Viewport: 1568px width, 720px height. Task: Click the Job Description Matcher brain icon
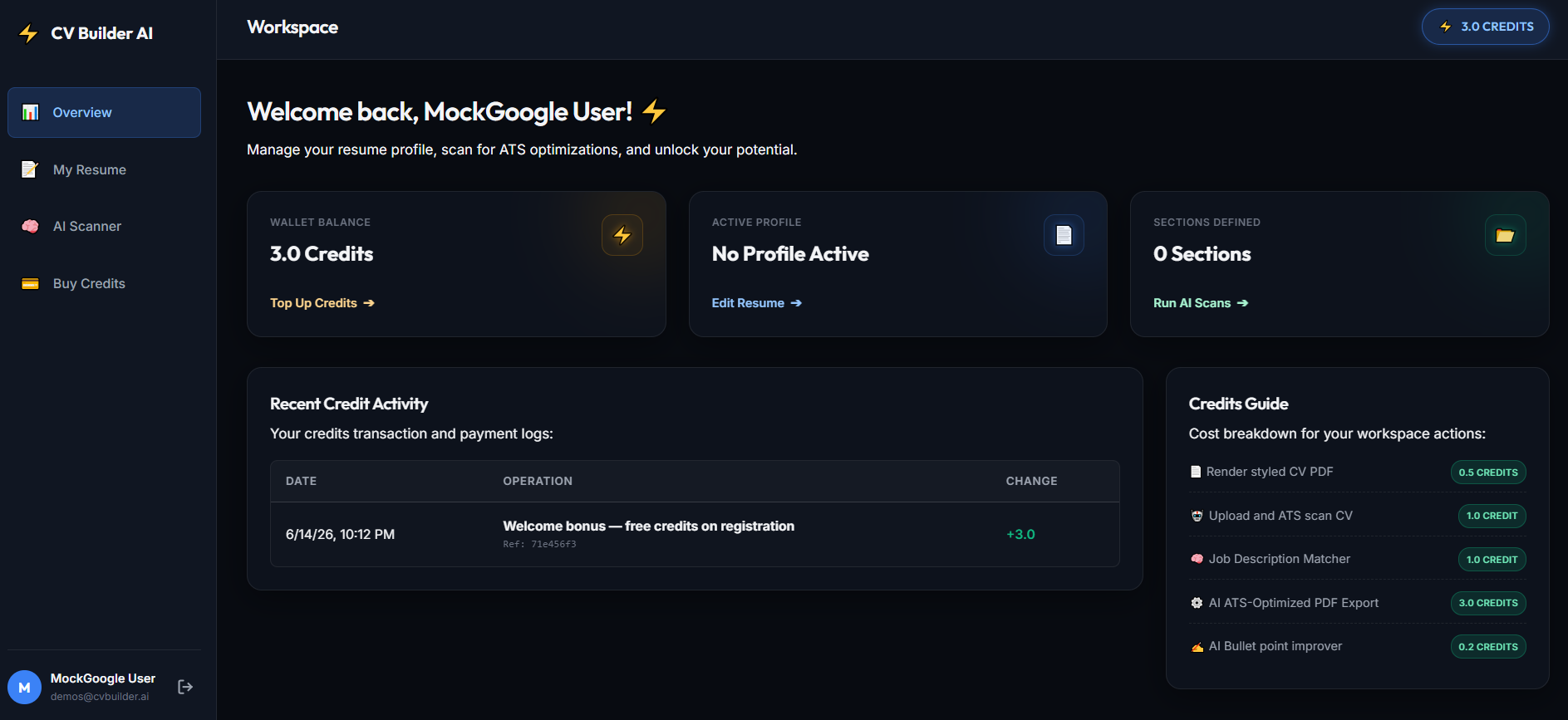[1197, 559]
